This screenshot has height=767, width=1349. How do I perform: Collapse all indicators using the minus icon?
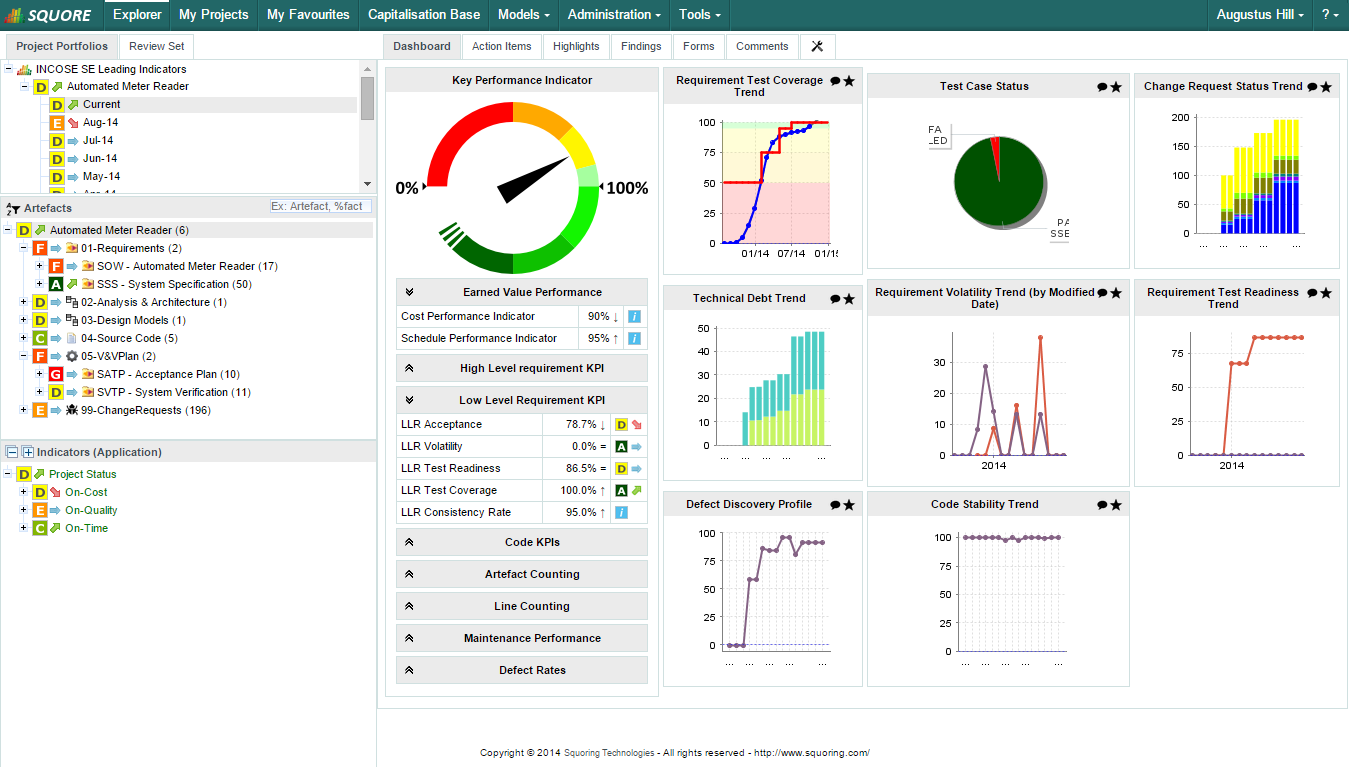coord(12,452)
